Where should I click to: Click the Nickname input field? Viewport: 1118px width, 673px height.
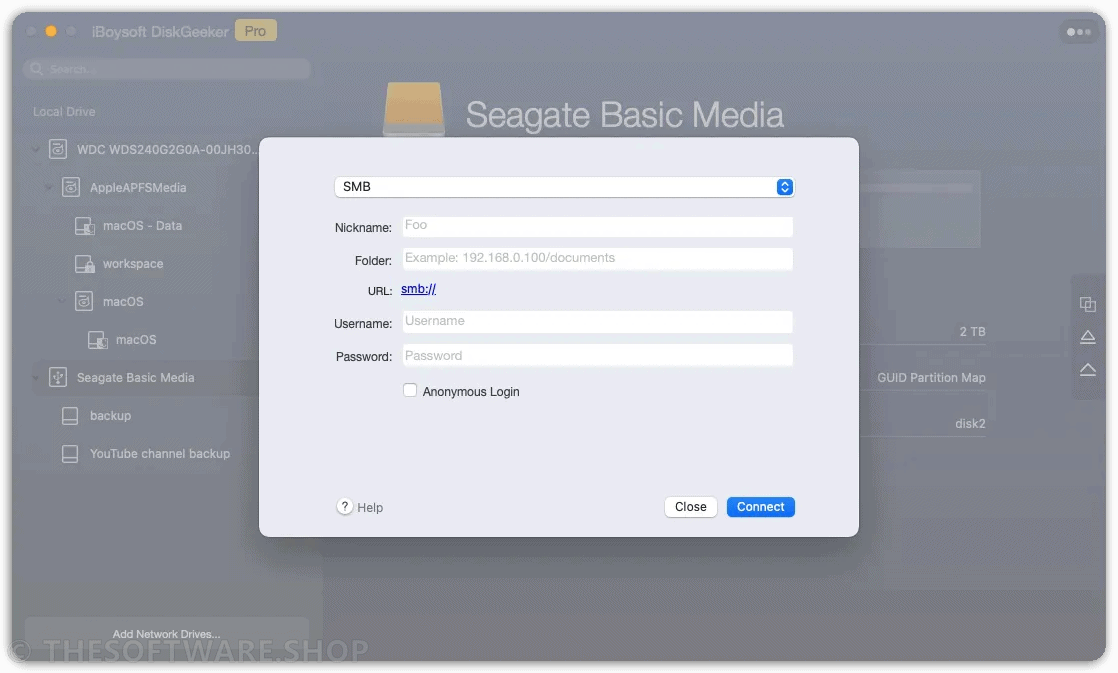tap(598, 227)
